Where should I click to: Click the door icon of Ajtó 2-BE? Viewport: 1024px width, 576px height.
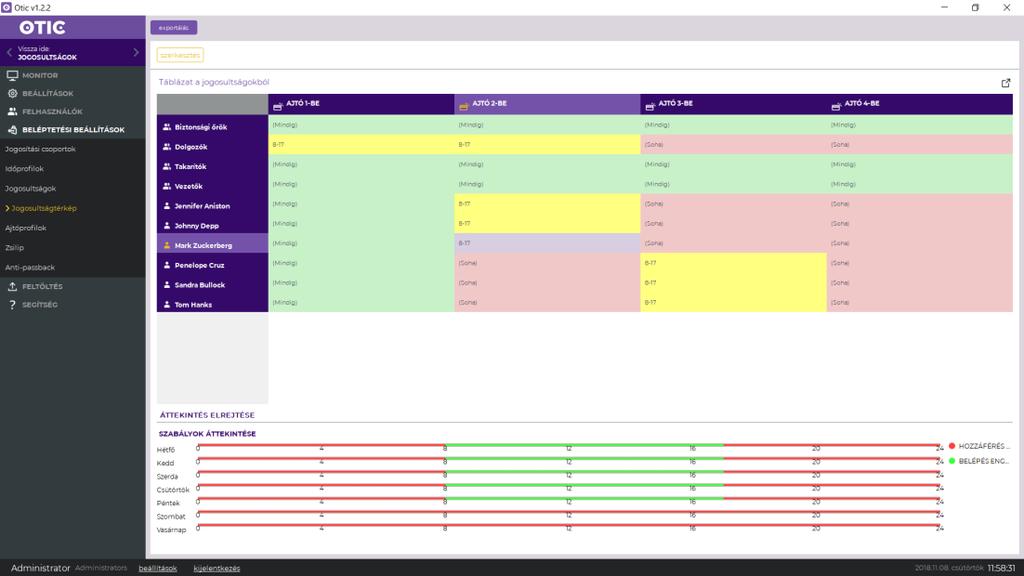[x=464, y=104]
